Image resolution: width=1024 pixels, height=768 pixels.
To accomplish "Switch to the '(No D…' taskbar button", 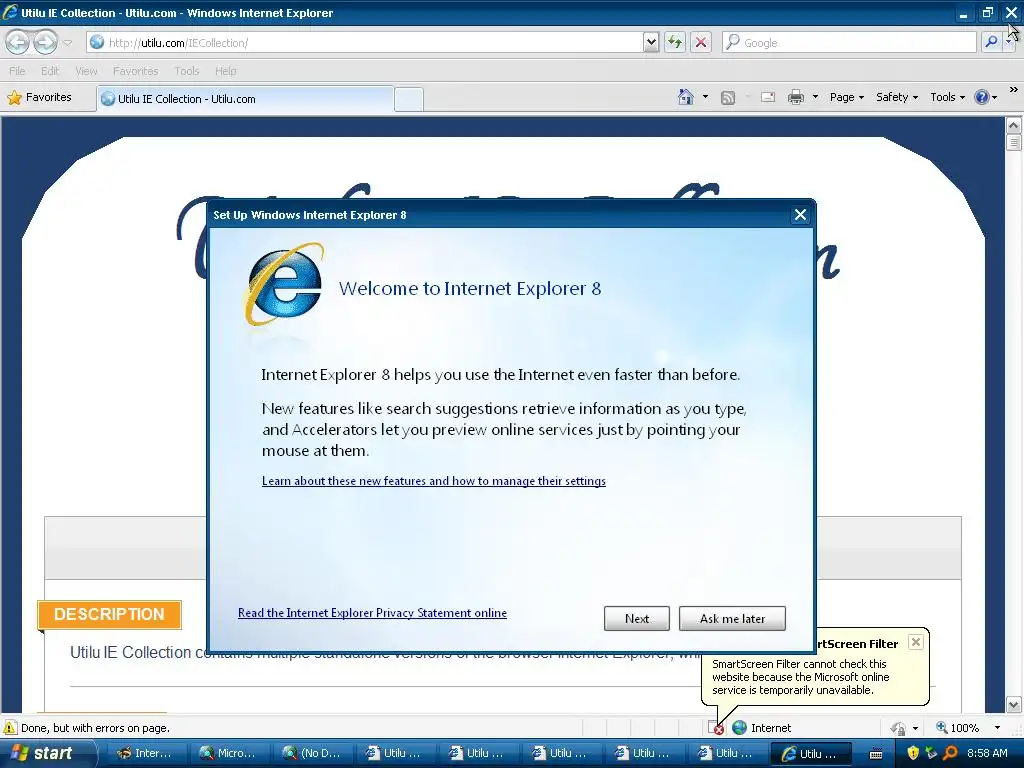I will (311, 753).
